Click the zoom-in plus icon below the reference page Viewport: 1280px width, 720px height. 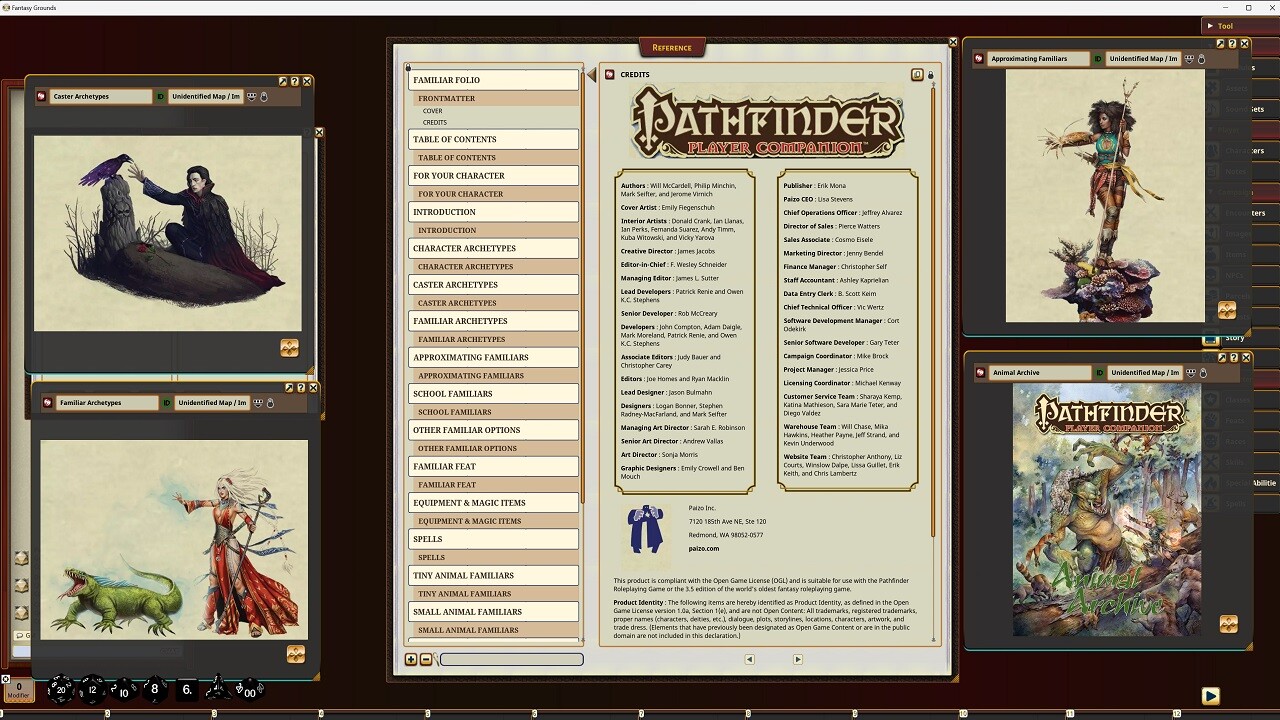[411, 659]
